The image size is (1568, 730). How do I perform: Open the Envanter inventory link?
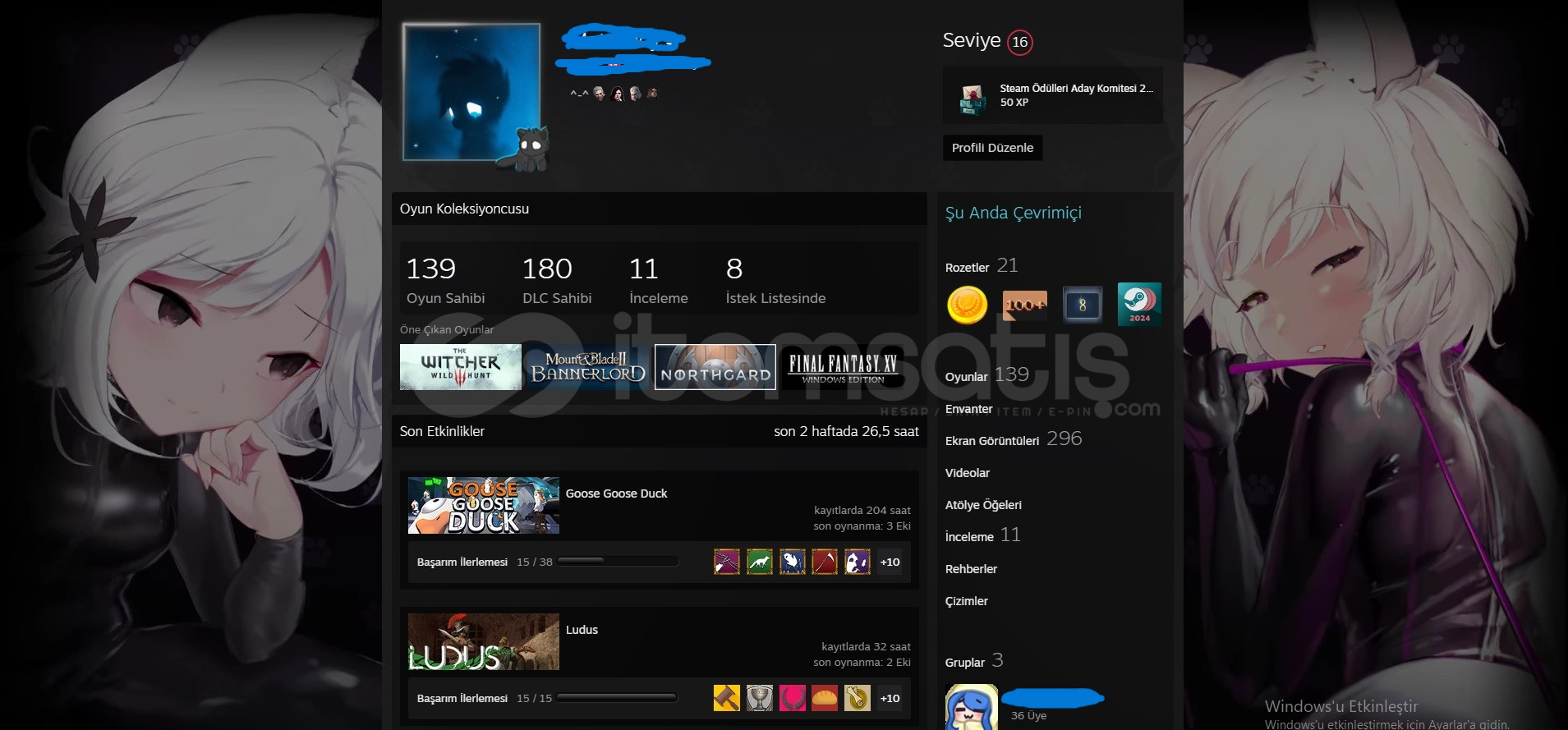click(x=969, y=409)
